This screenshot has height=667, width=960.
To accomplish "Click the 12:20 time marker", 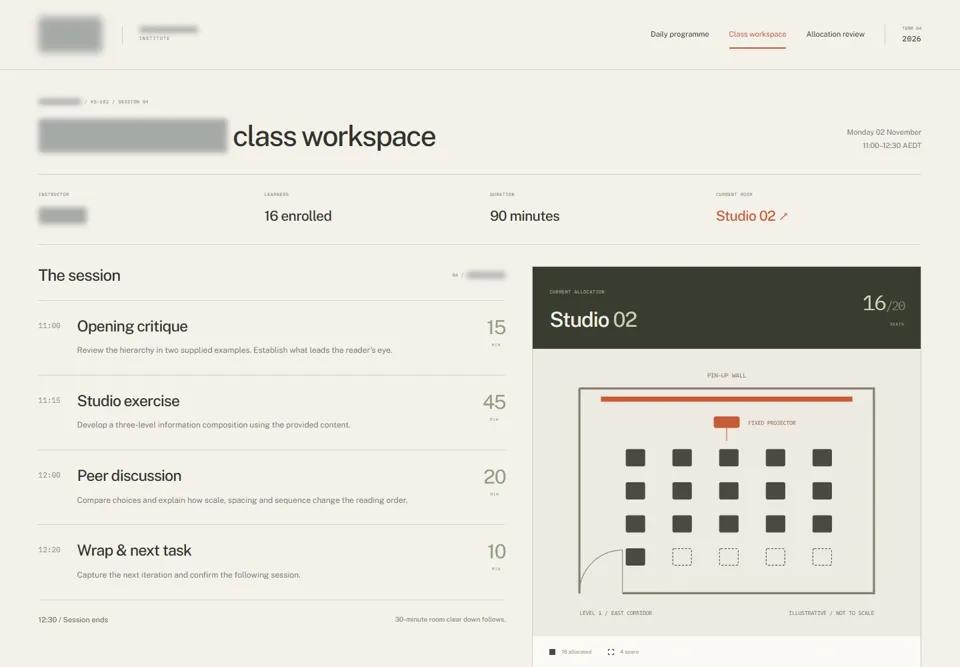I will tap(49, 550).
